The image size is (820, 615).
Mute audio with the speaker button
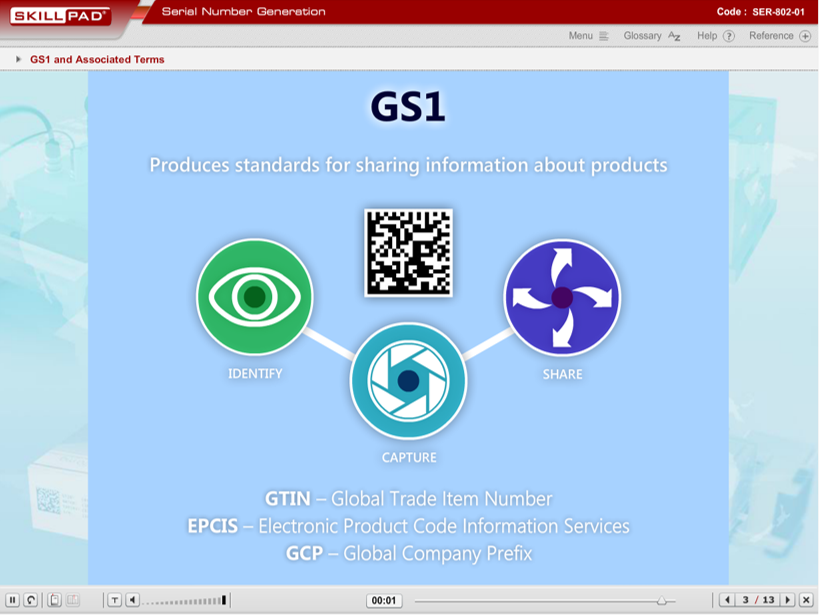[x=133, y=600]
